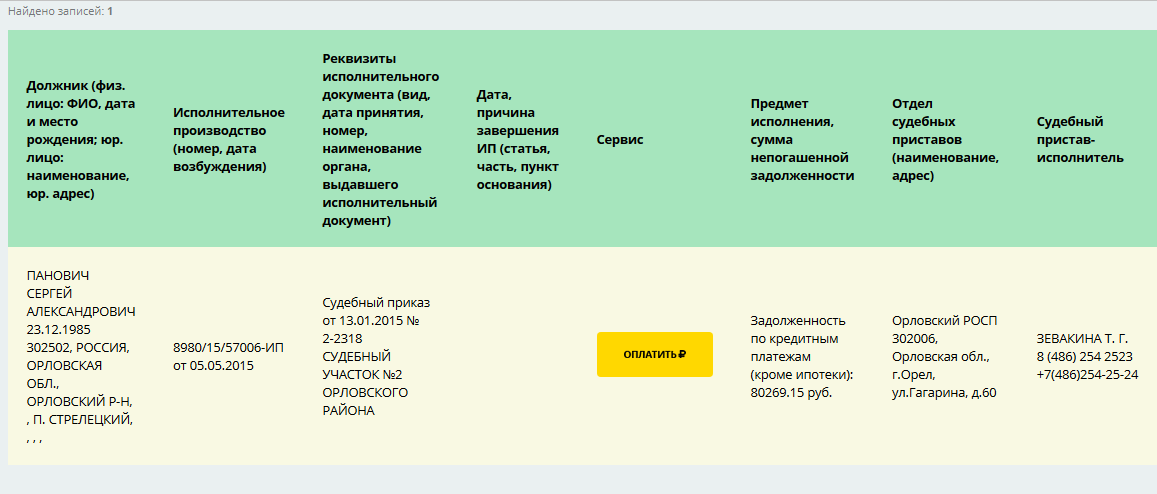Select the 'Исполнительное производство' column header
This screenshot has height=494, width=1157.
click(229, 139)
